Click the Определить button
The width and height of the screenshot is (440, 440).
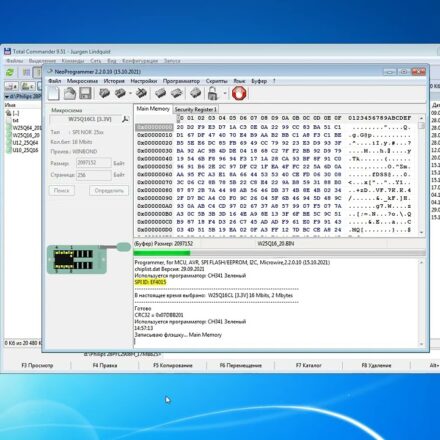tap(109, 191)
